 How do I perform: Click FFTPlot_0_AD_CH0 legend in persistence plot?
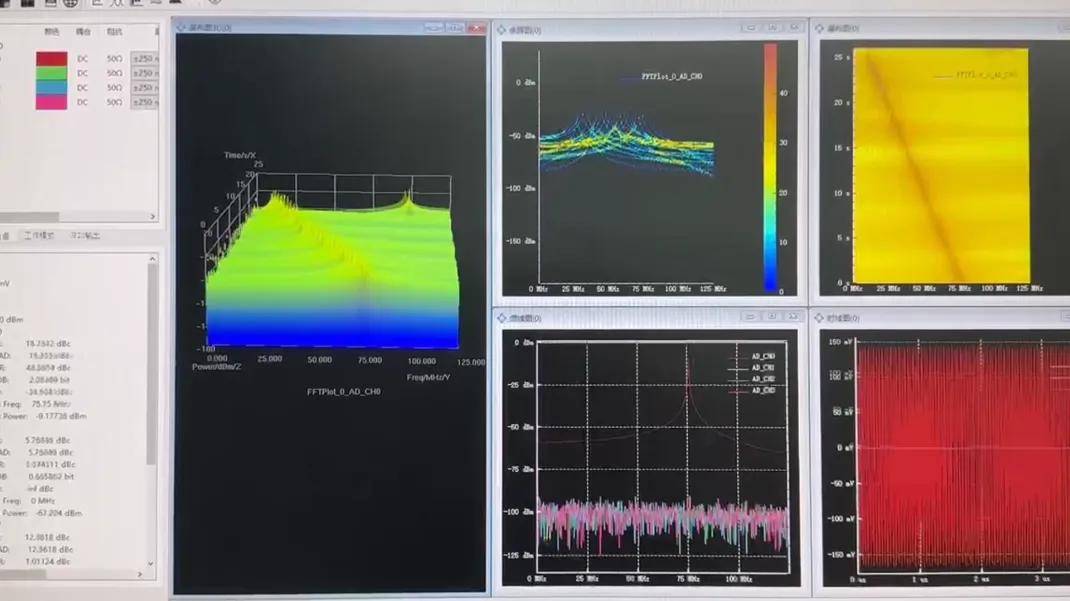(x=671, y=76)
